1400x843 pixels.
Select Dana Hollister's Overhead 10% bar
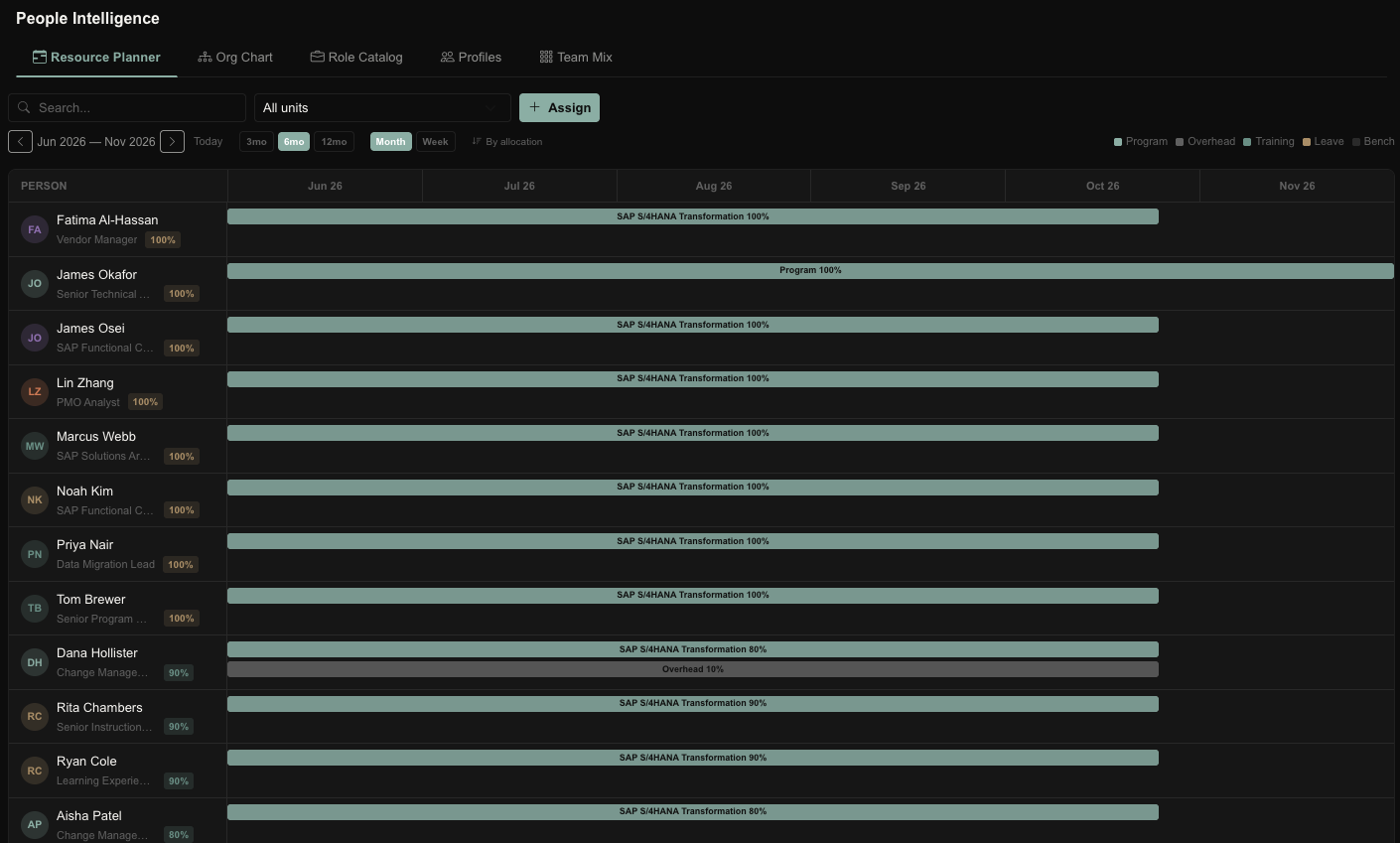(x=693, y=669)
